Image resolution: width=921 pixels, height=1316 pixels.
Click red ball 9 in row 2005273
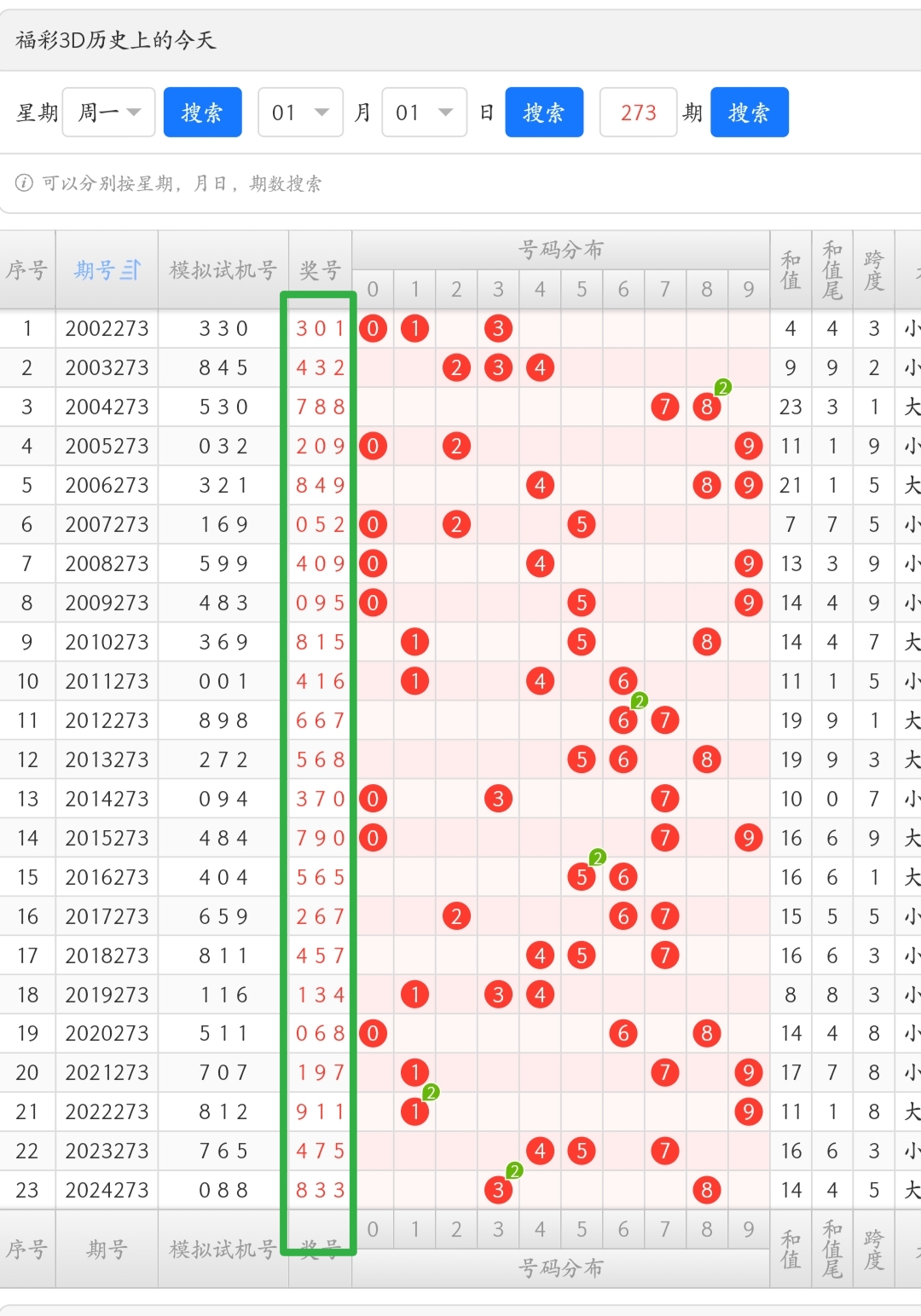click(x=748, y=446)
